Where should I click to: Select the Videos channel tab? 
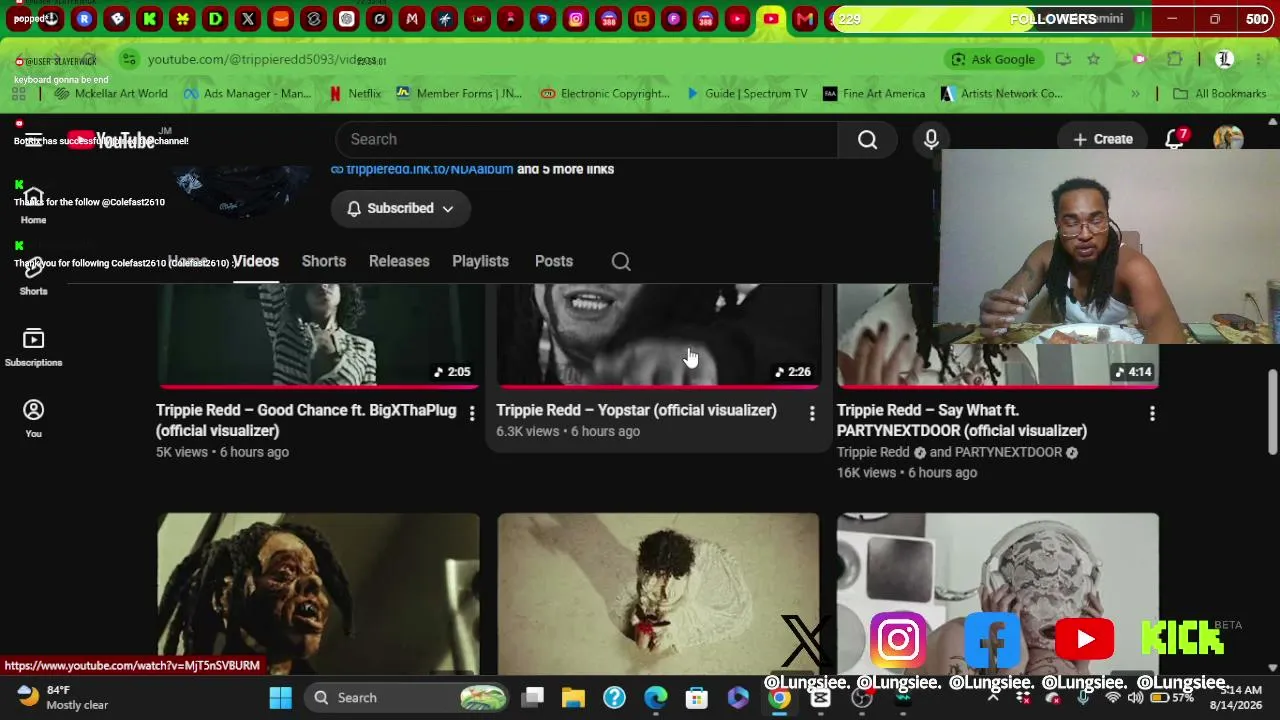click(x=256, y=262)
